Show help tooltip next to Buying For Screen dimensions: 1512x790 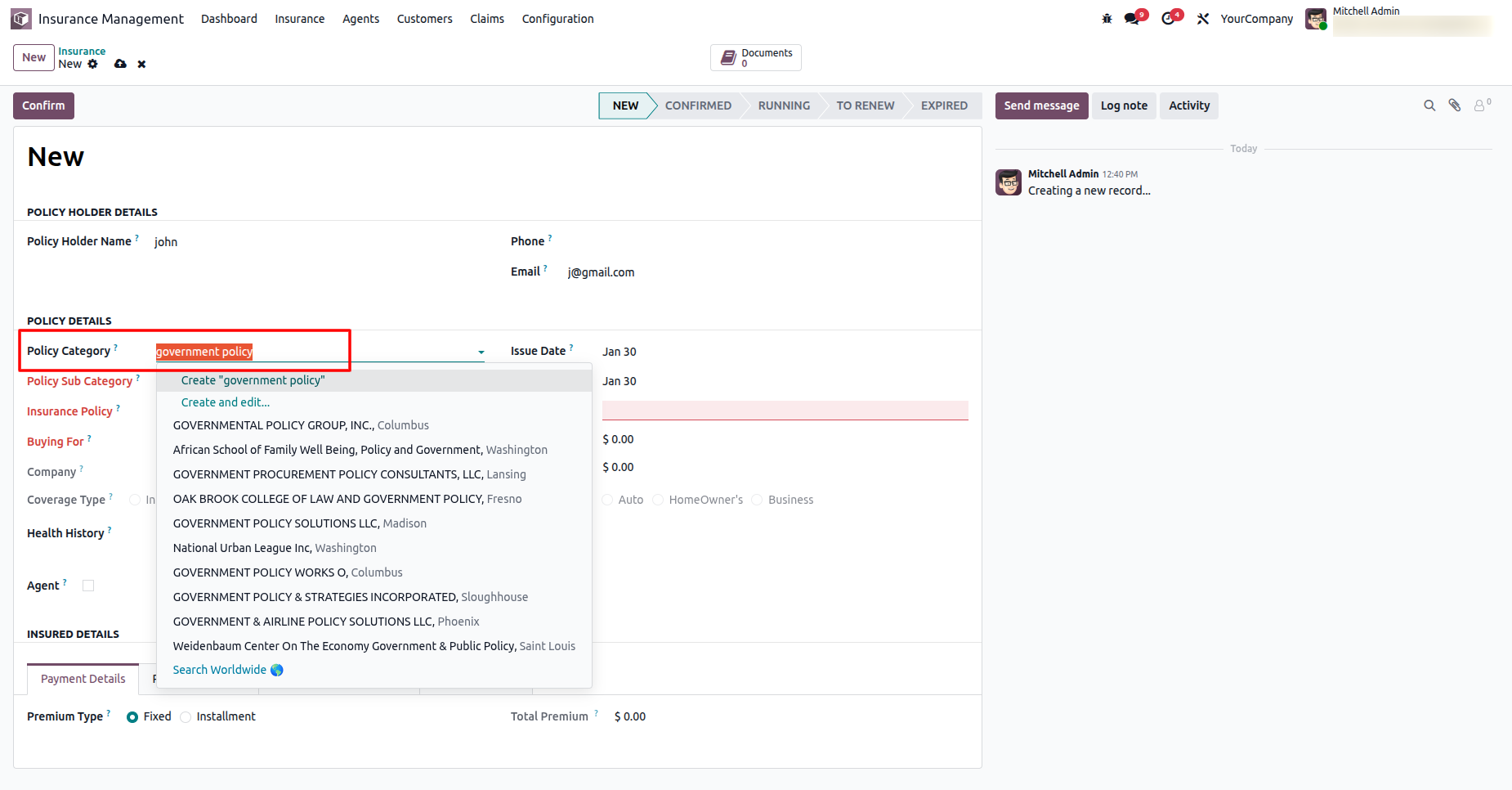click(x=89, y=438)
